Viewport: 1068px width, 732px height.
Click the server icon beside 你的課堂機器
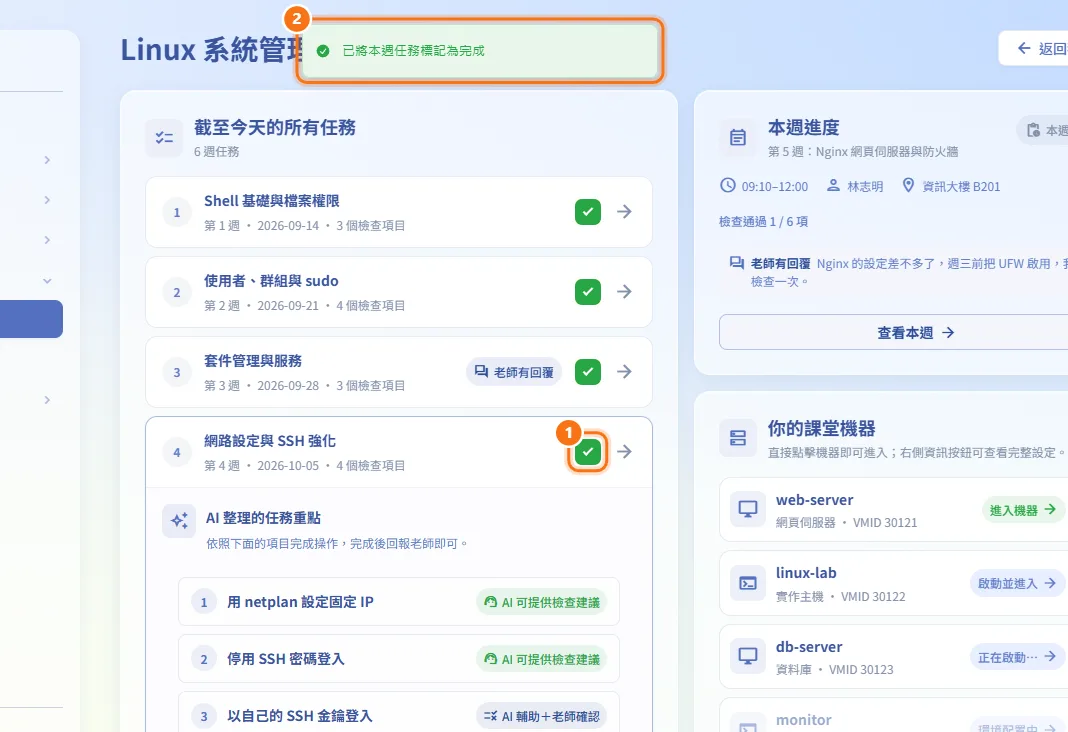738,438
